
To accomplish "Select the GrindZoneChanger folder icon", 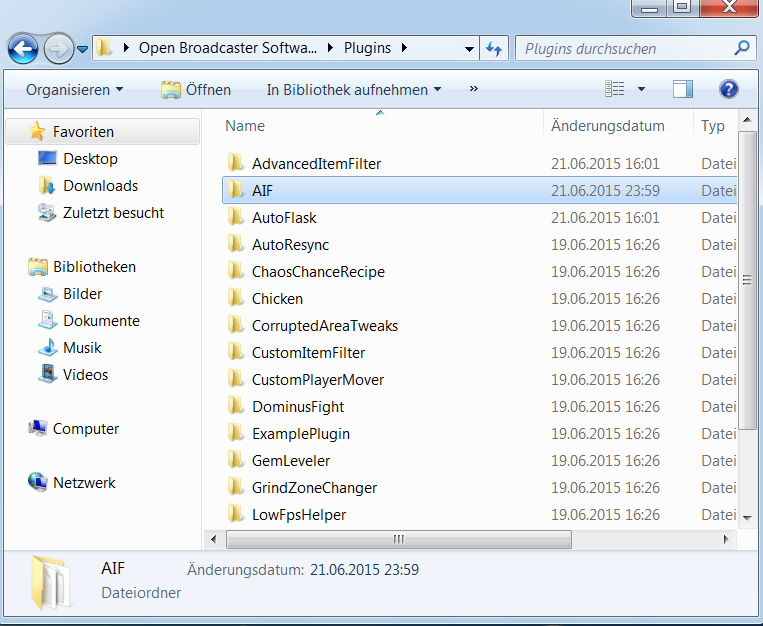I will coord(236,487).
